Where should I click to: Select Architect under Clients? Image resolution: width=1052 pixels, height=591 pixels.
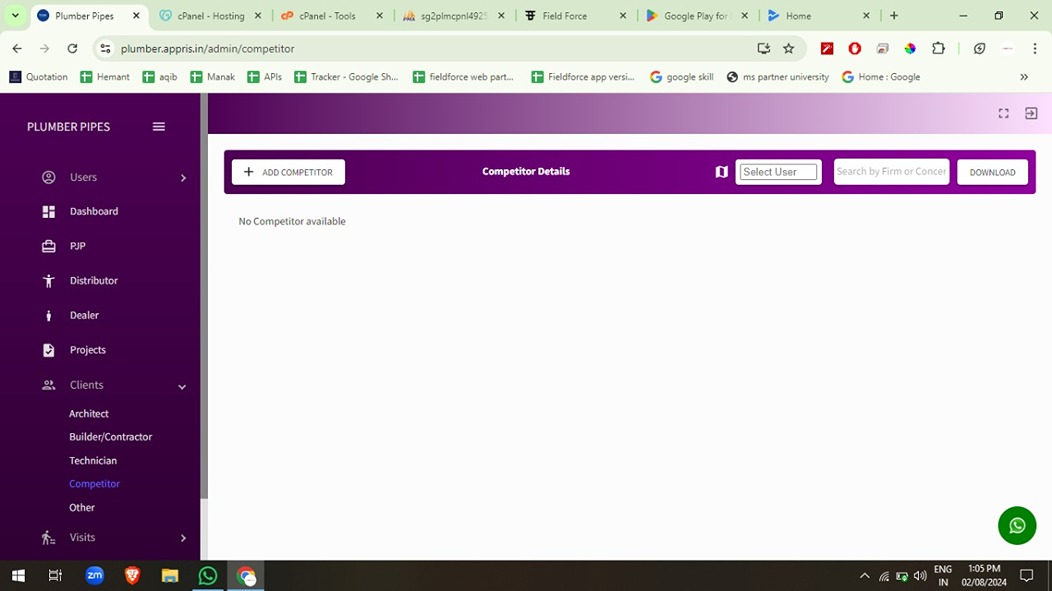click(x=89, y=414)
